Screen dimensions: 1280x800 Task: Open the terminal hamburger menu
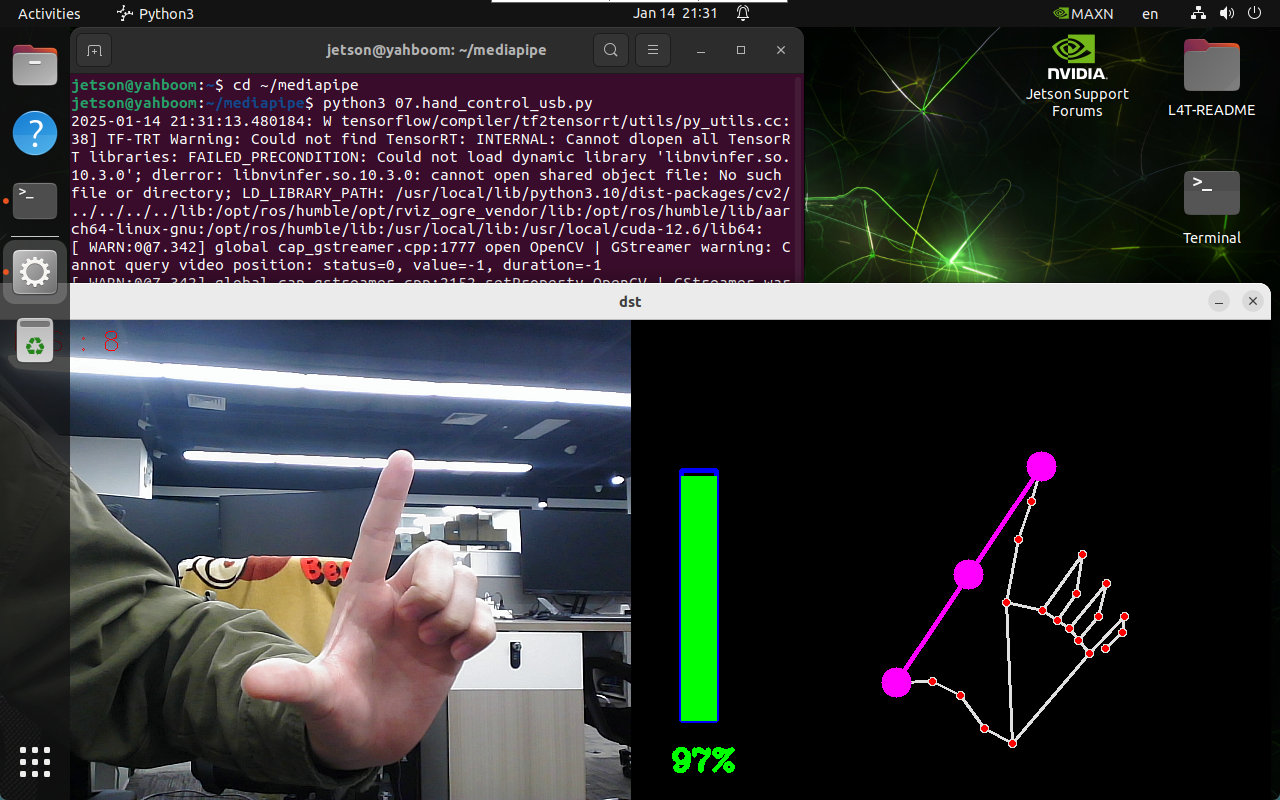653,50
